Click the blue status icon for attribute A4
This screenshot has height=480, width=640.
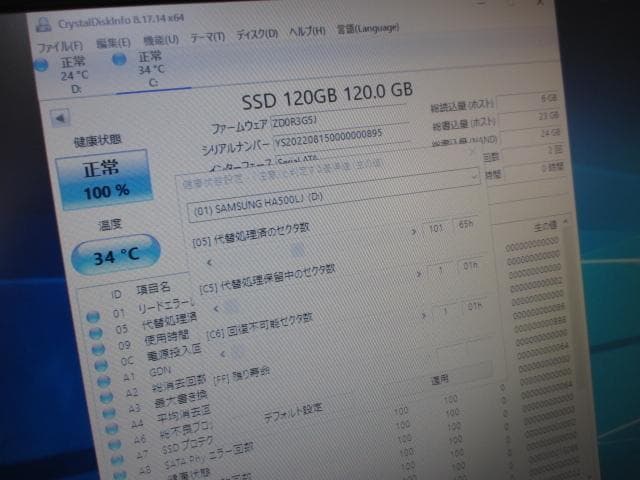(111, 428)
